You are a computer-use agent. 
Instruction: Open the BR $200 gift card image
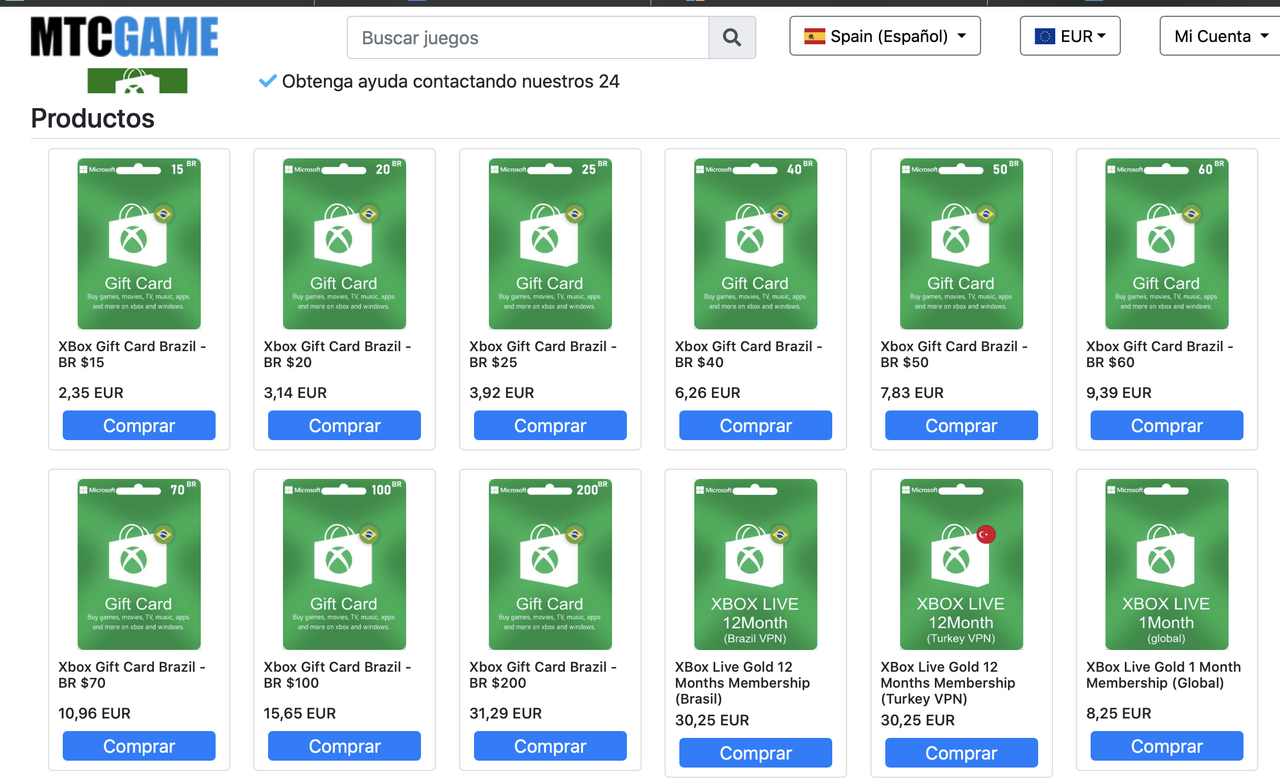click(550, 564)
